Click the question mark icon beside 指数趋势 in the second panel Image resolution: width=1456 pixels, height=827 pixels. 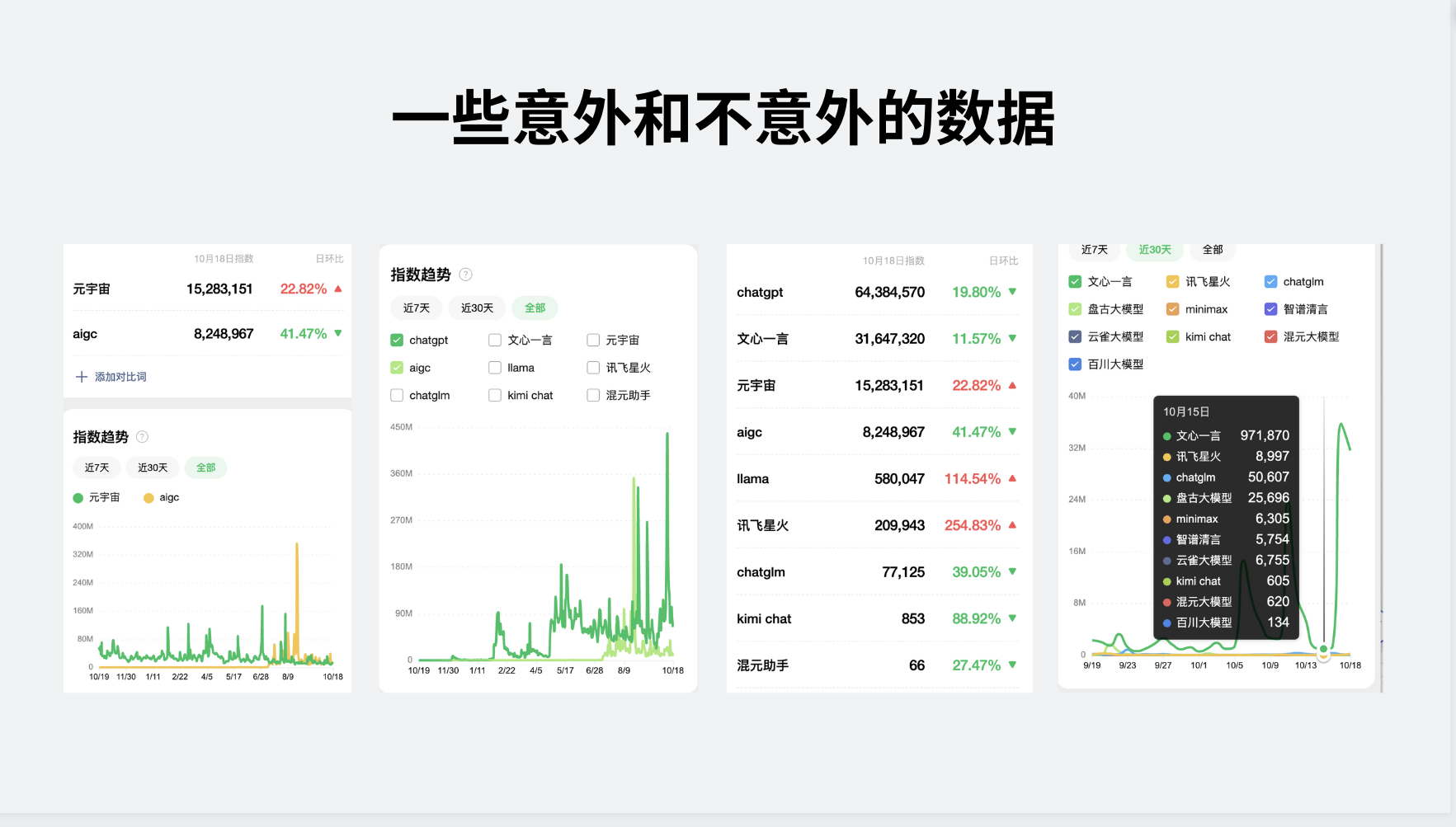click(x=465, y=275)
